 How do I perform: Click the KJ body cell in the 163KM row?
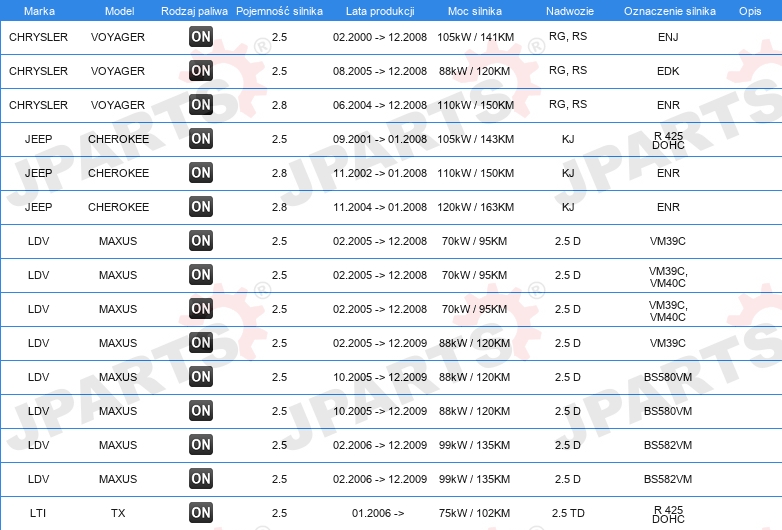pos(568,207)
